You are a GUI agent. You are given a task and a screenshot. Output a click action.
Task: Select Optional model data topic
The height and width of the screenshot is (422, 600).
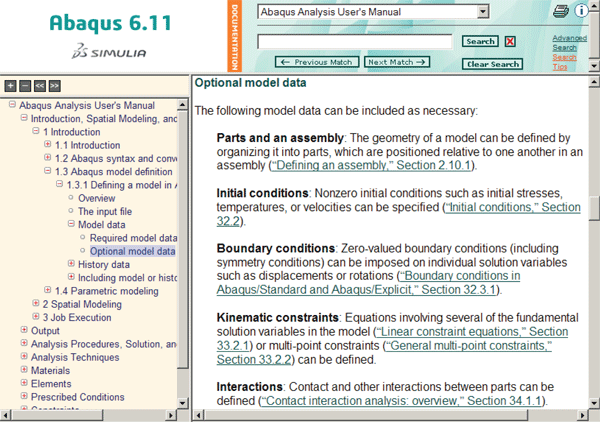point(132,251)
